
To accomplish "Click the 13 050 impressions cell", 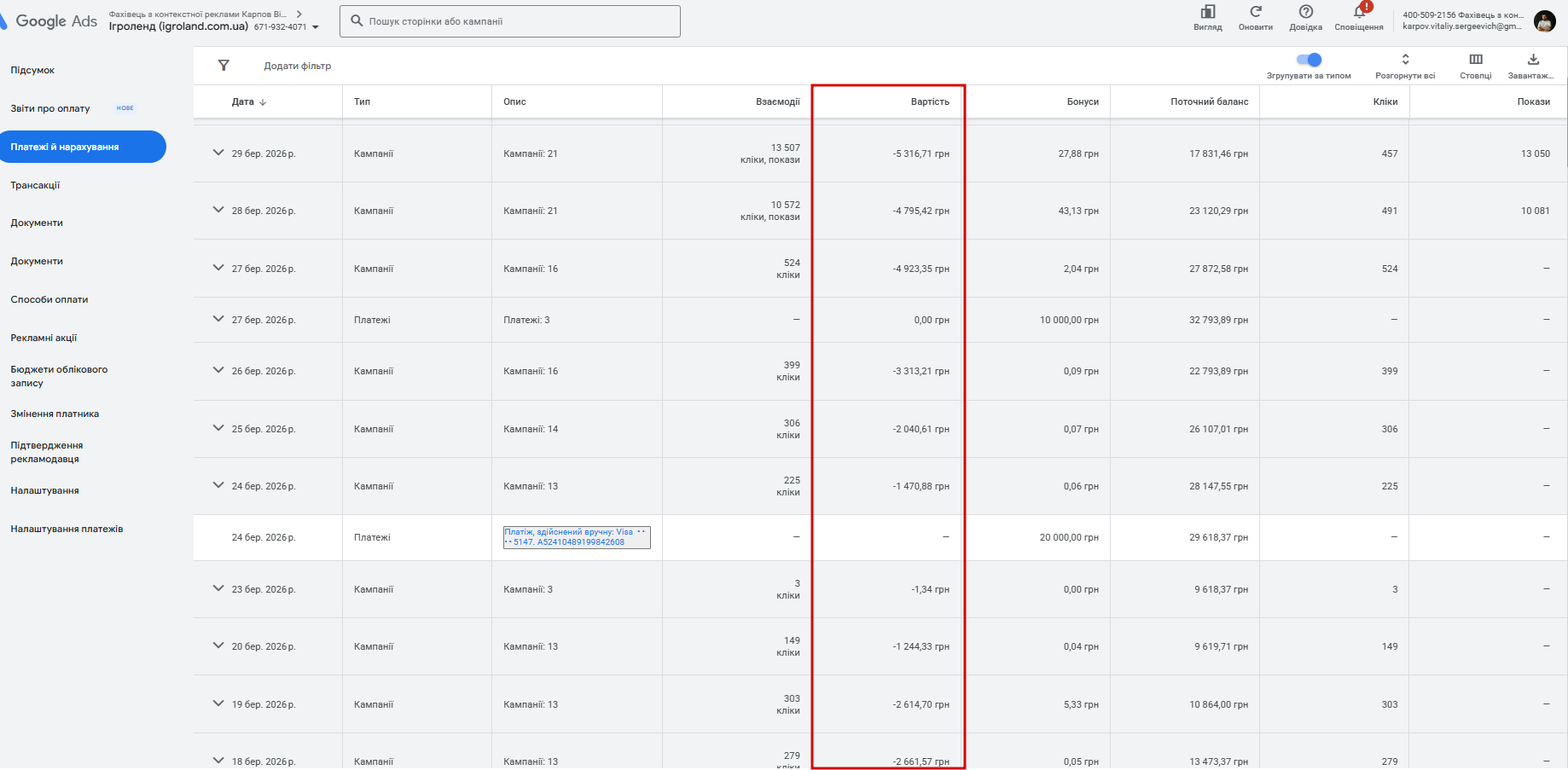I will point(1536,153).
